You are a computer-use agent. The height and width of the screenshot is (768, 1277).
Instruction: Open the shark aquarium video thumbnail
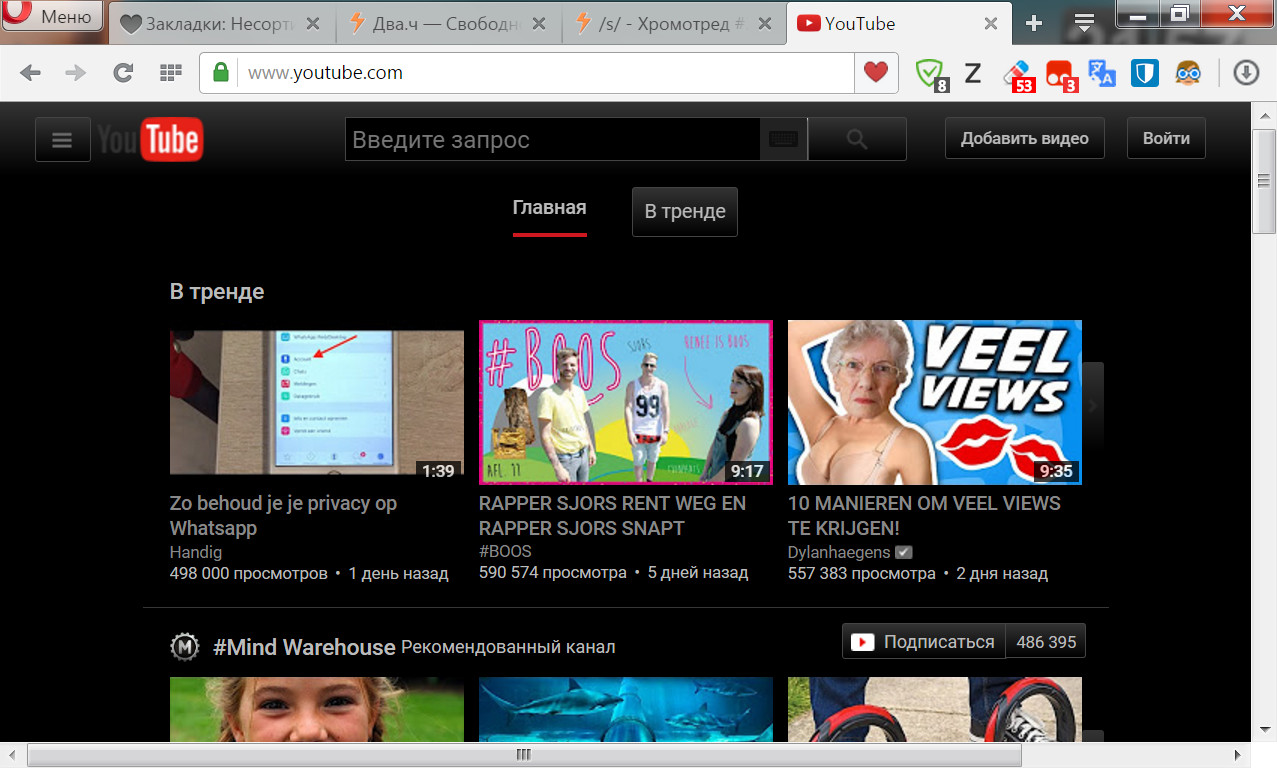point(626,710)
